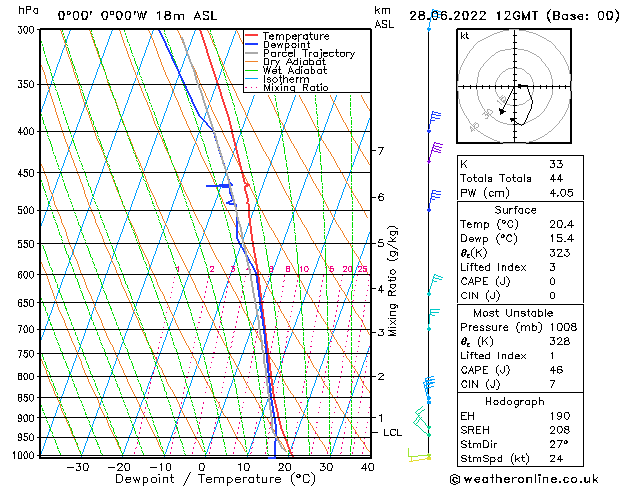This screenshot has height=486, width=629.
Task: Click the surface theta-e value 323
Action: click(x=560, y=253)
